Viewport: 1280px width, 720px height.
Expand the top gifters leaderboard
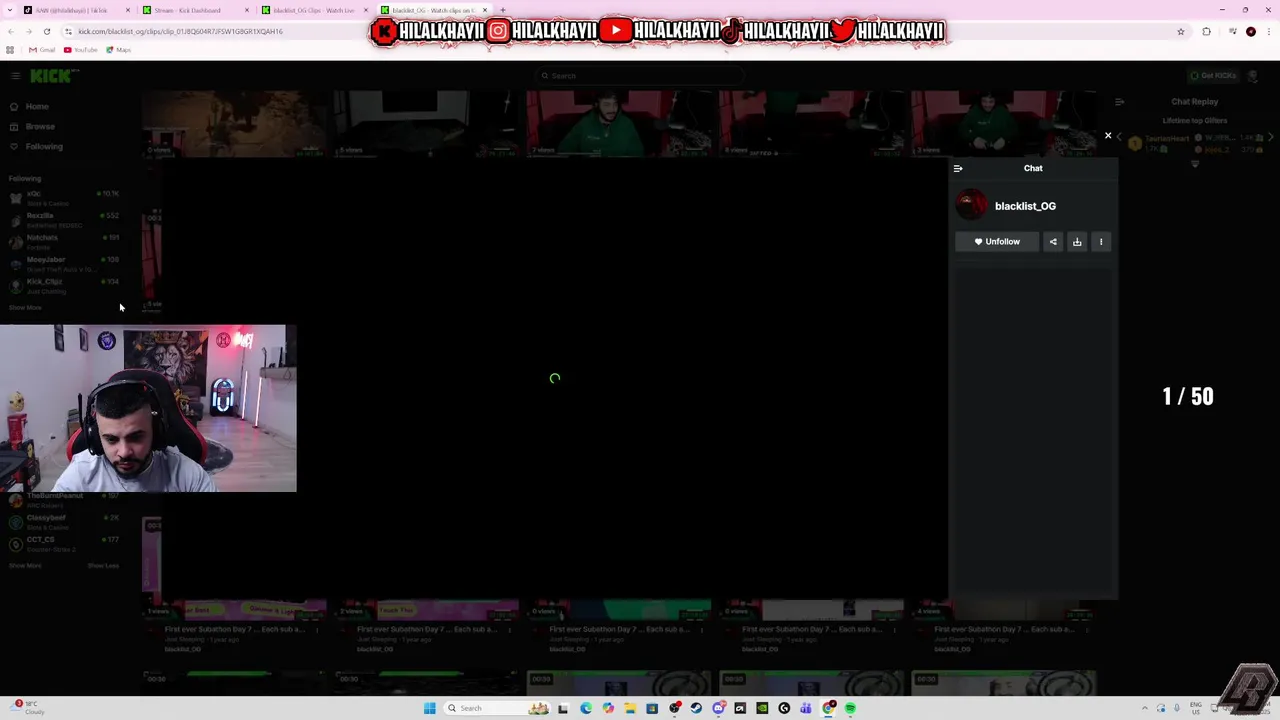click(1194, 164)
